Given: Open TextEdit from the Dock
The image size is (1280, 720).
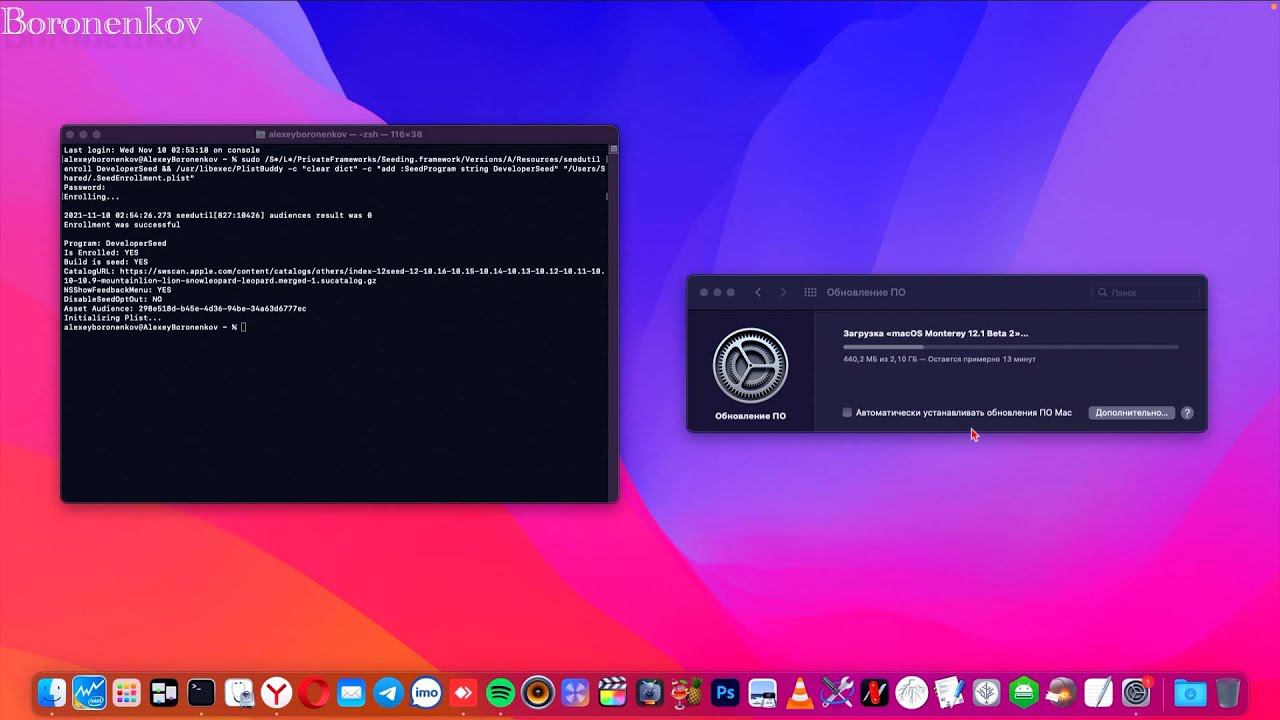Looking at the screenshot, I should [x=1098, y=692].
